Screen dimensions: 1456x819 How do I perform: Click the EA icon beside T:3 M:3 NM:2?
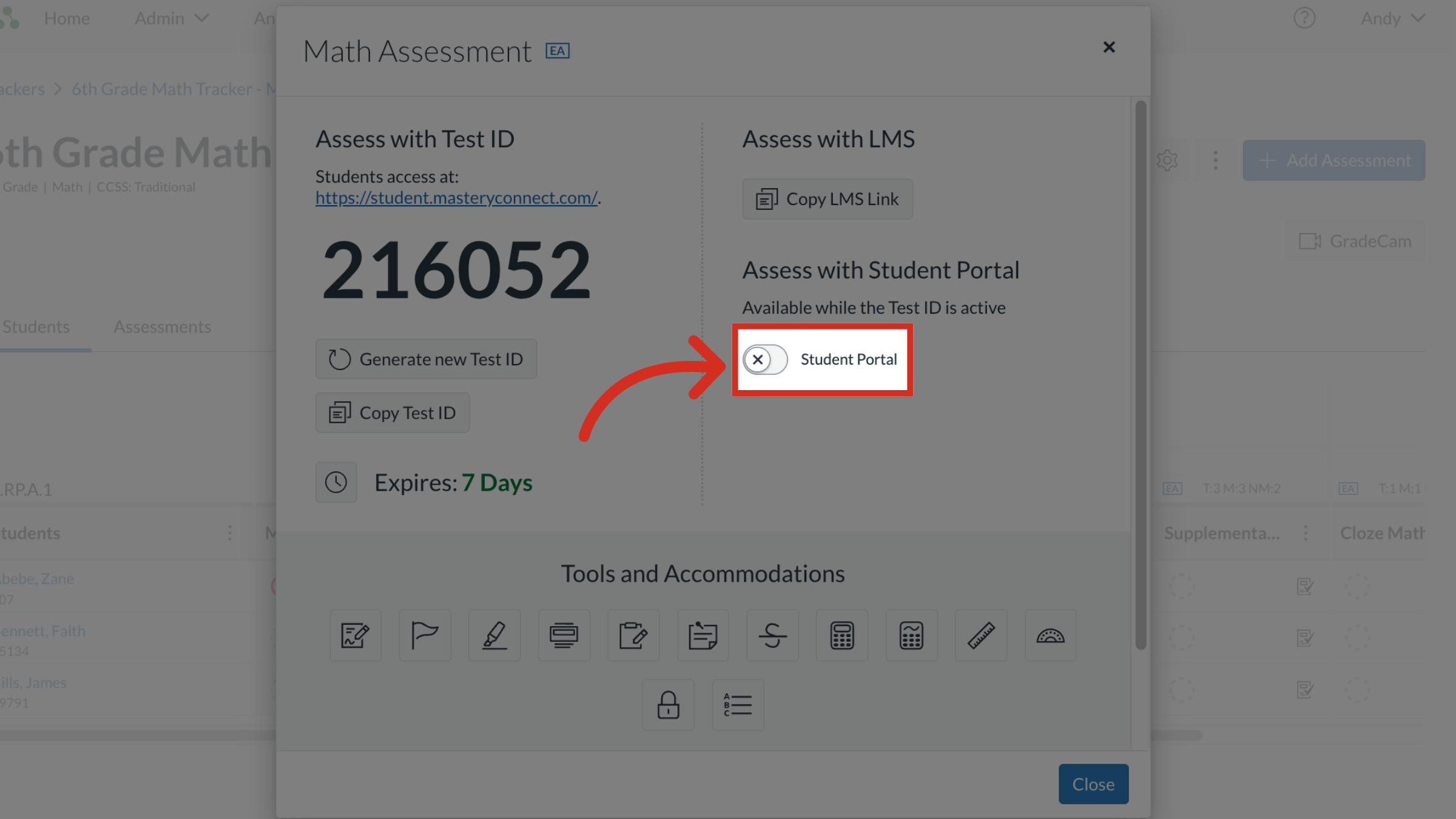tap(1172, 489)
